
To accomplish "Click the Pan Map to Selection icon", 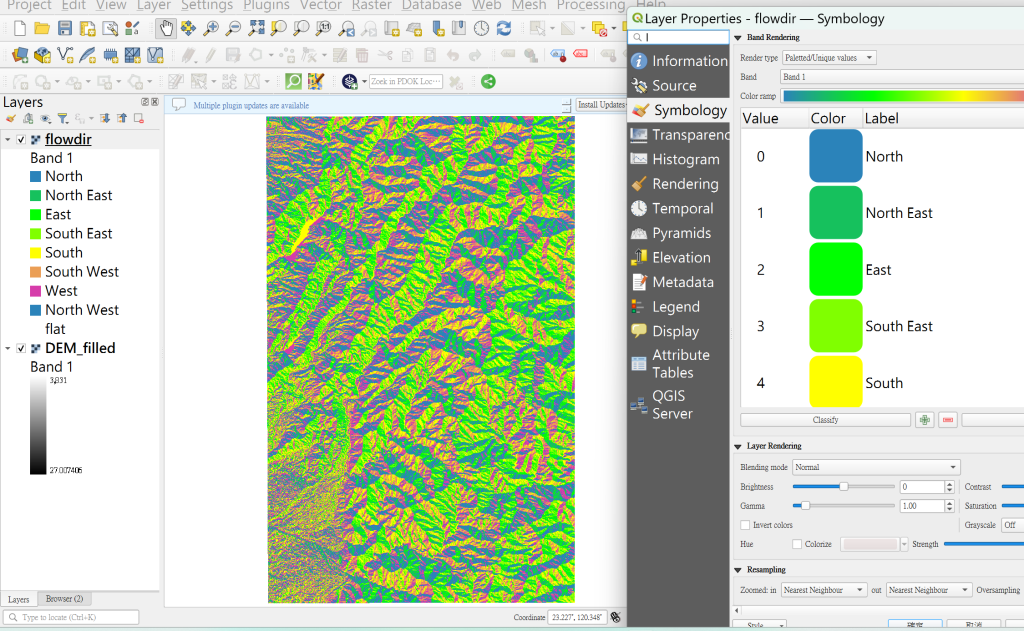I will [x=188, y=28].
